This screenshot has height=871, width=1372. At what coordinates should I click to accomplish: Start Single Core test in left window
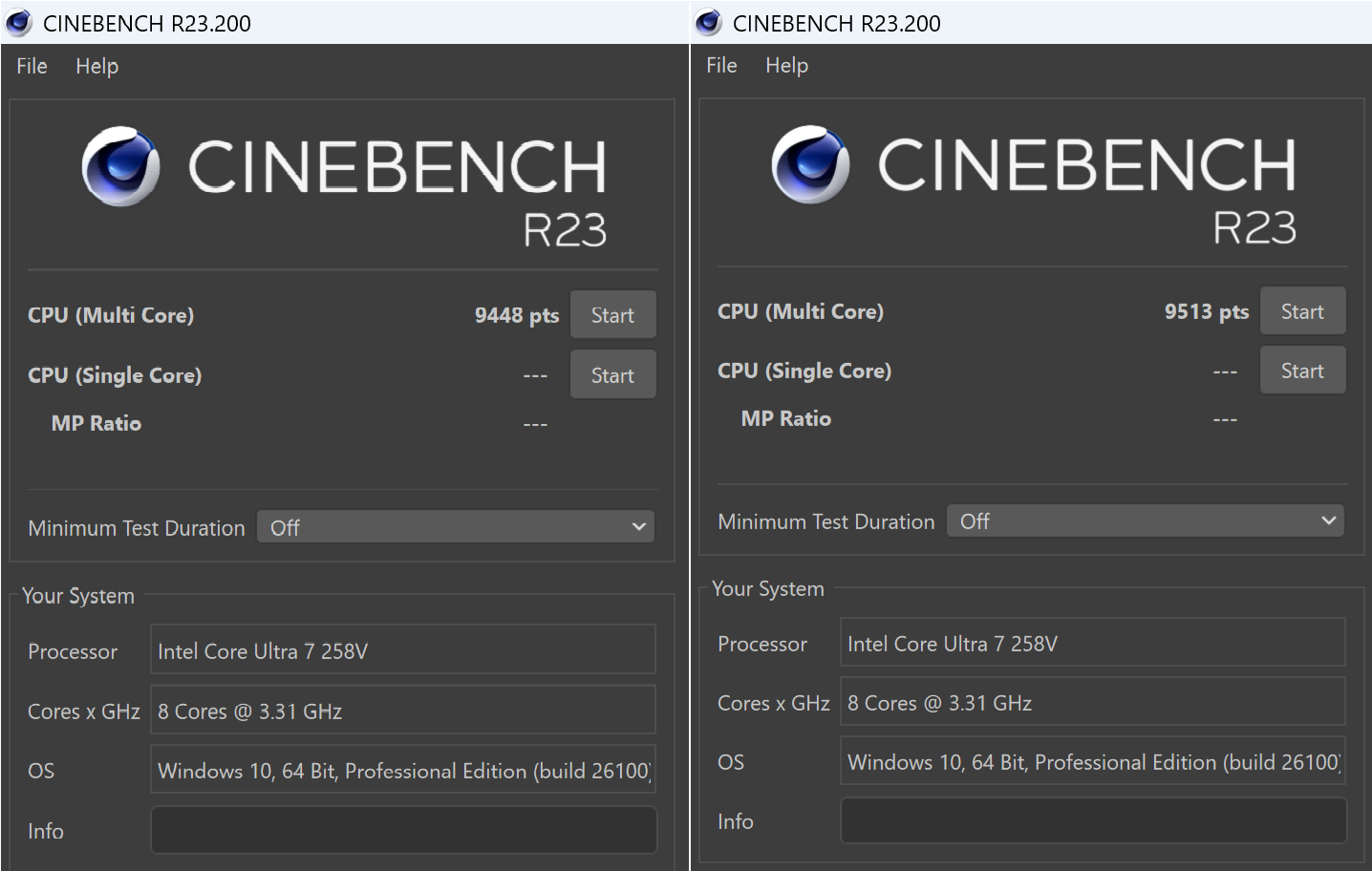tap(613, 374)
